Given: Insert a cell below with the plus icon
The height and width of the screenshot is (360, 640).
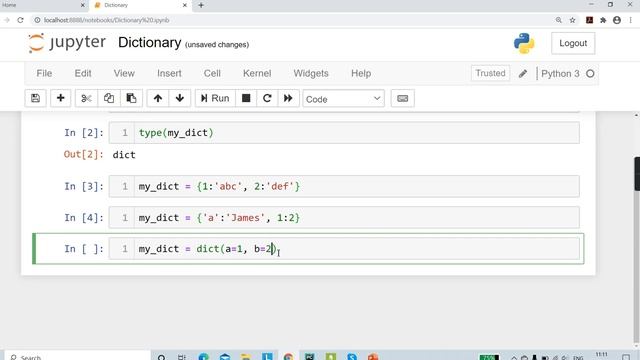Looking at the screenshot, I should coord(60,98).
